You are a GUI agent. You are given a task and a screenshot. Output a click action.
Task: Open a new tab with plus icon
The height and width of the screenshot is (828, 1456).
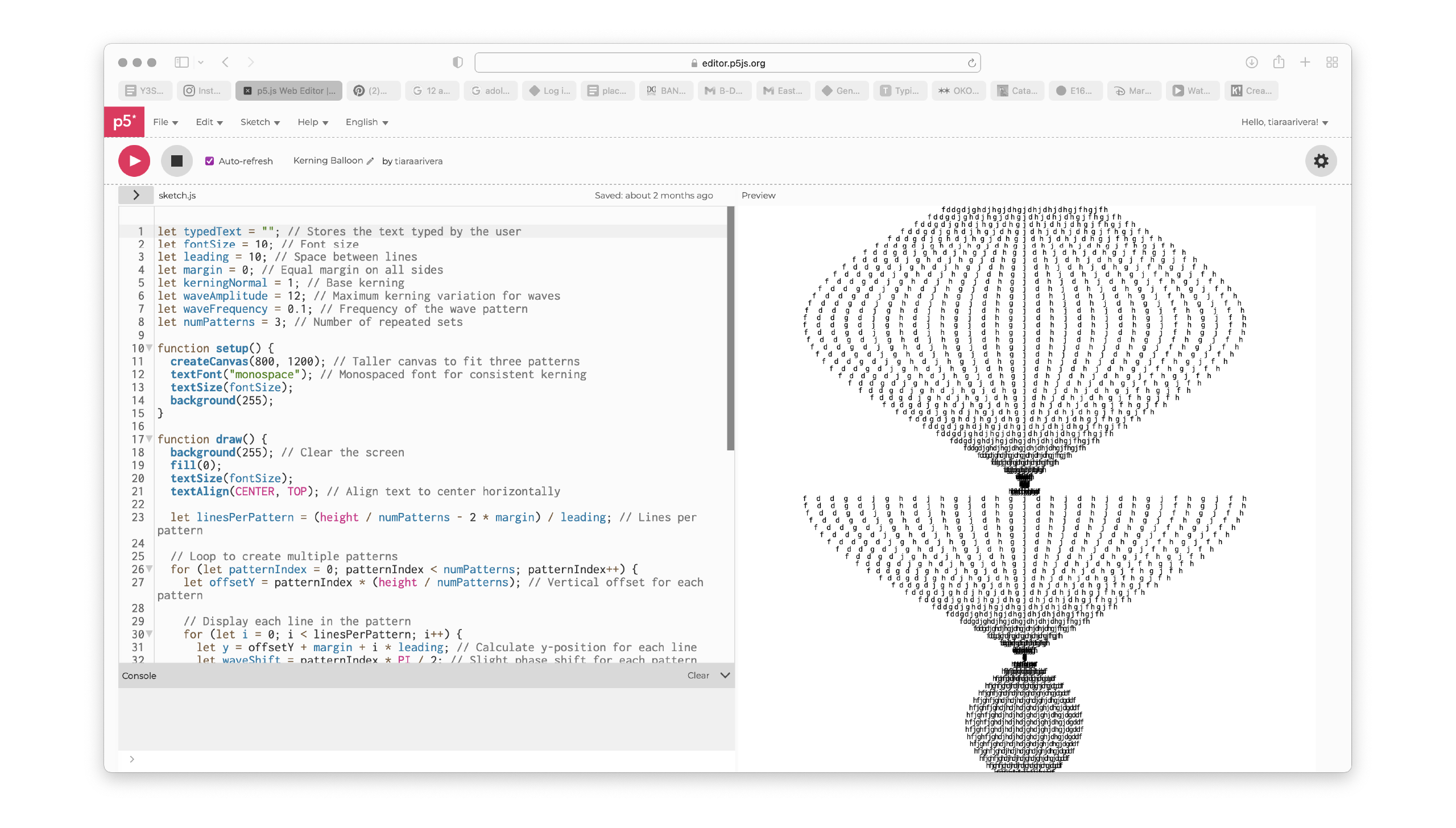click(1305, 62)
